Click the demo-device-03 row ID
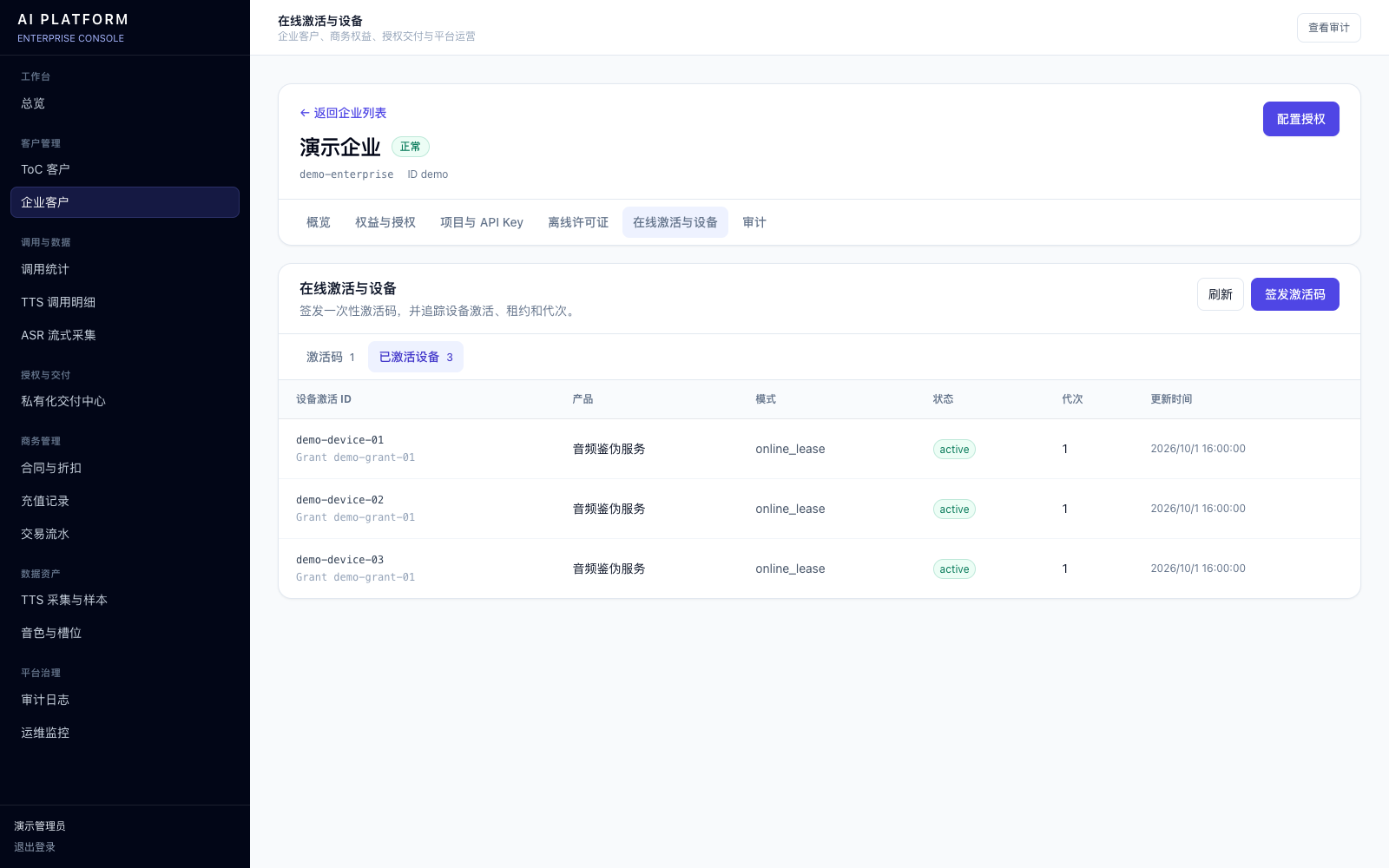 (x=339, y=560)
